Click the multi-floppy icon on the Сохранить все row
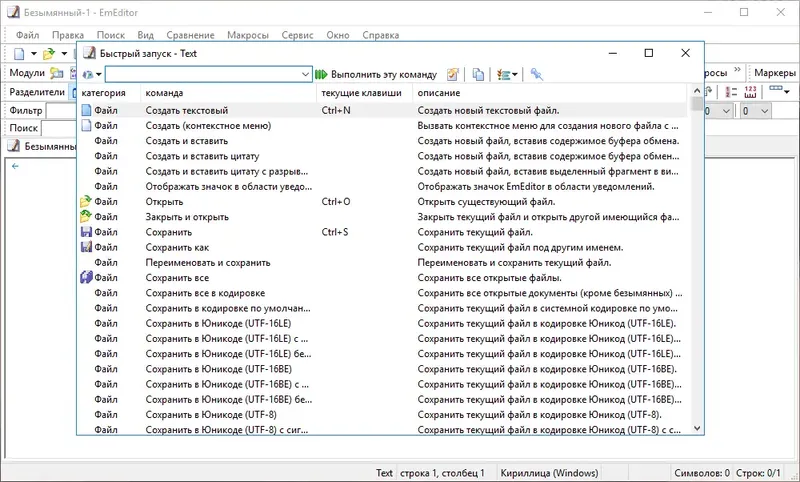800x482 pixels. 86,277
